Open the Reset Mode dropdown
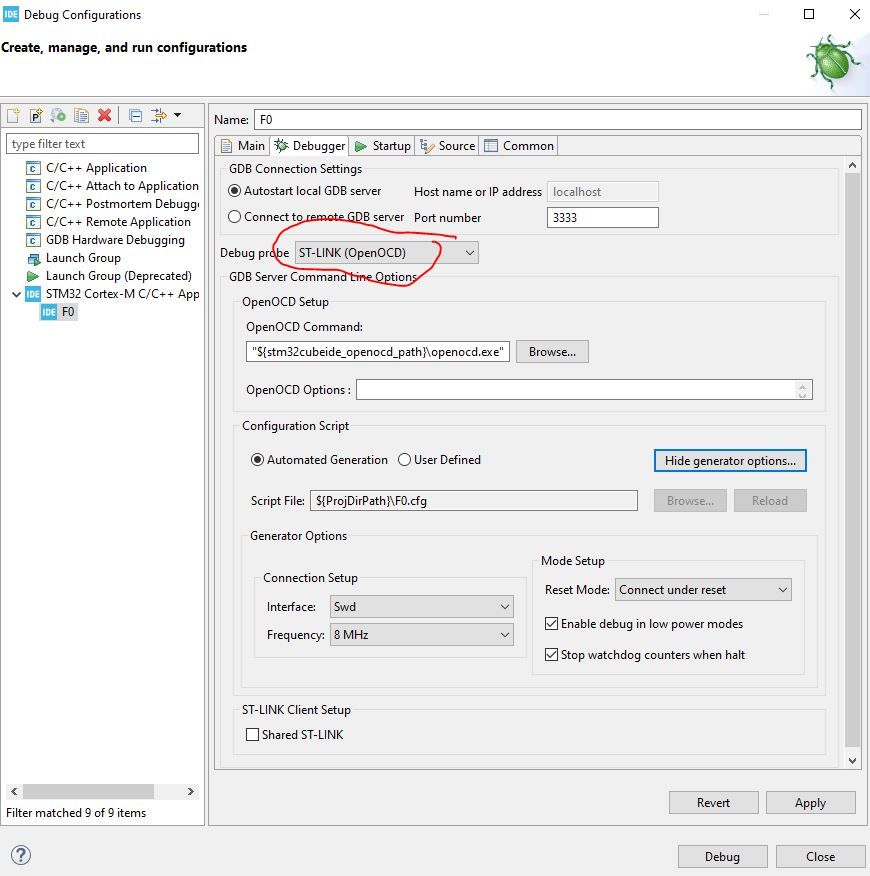The image size is (870, 876). [x=703, y=589]
